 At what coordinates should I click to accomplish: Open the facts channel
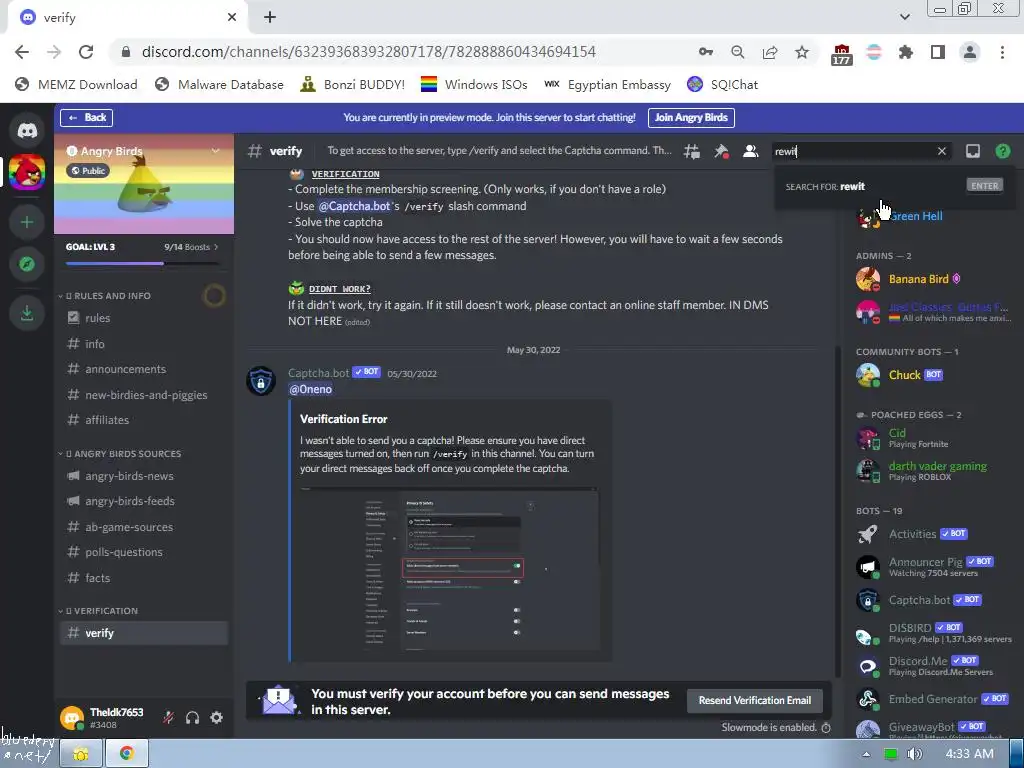pos(144,578)
